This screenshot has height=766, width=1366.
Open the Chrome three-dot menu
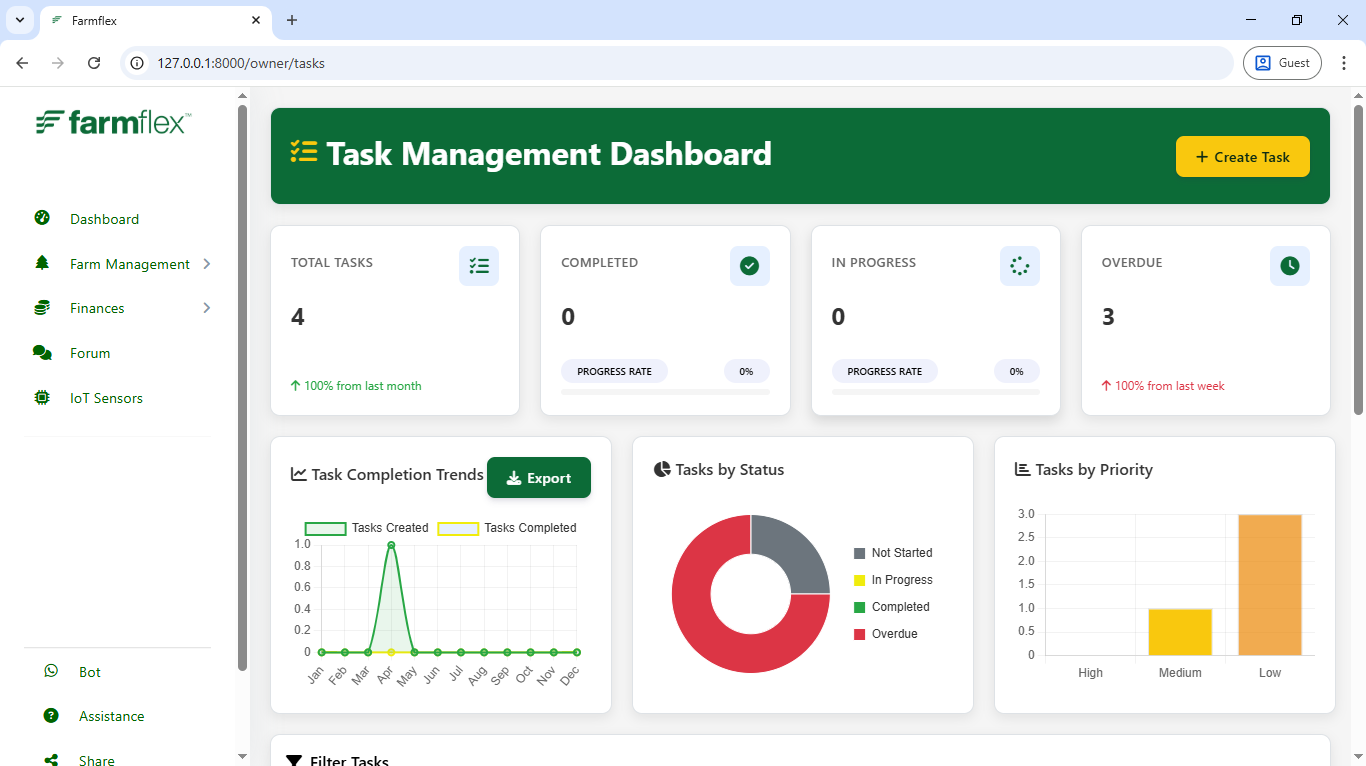tap(1344, 63)
